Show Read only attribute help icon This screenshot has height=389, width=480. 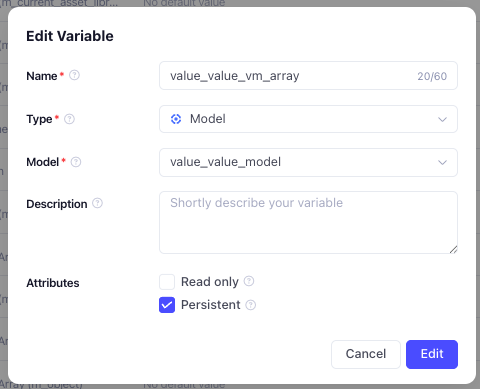click(249, 281)
